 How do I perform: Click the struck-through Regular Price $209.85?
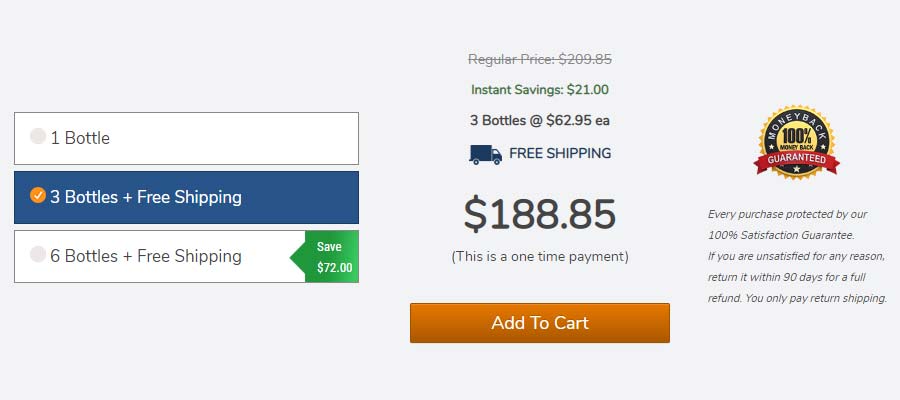[x=540, y=59]
